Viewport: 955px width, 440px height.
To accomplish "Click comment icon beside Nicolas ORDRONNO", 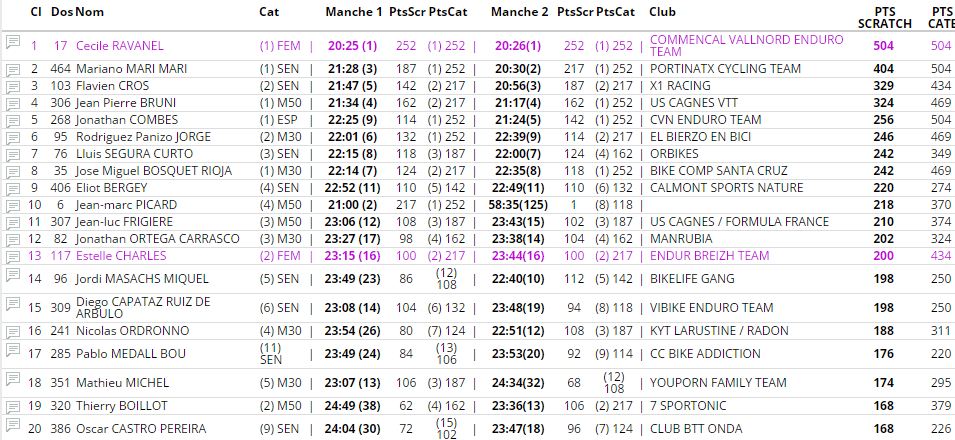I will tap(13, 328).
